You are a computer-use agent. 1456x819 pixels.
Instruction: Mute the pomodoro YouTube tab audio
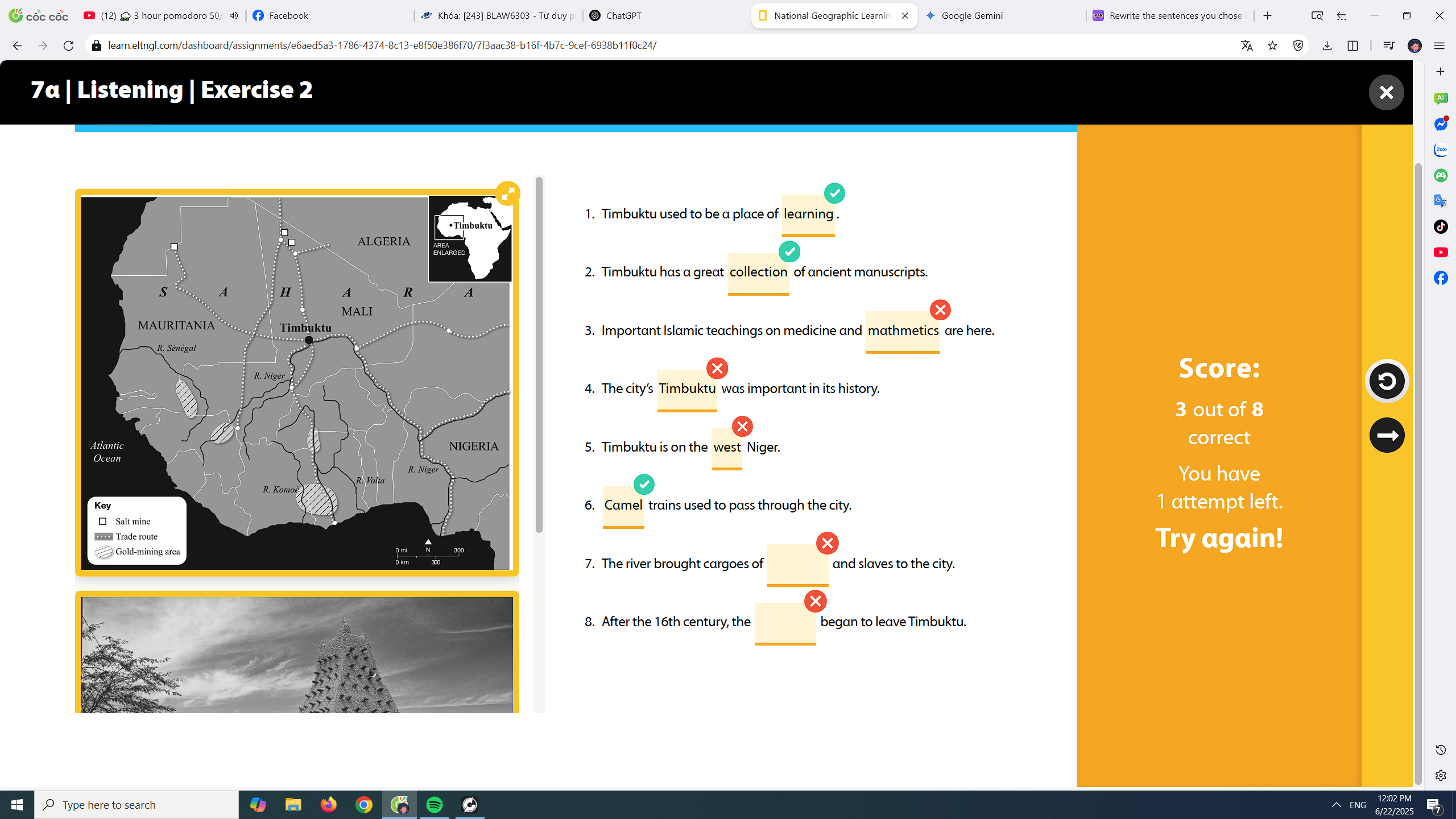pyautogui.click(x=233, y=15)
